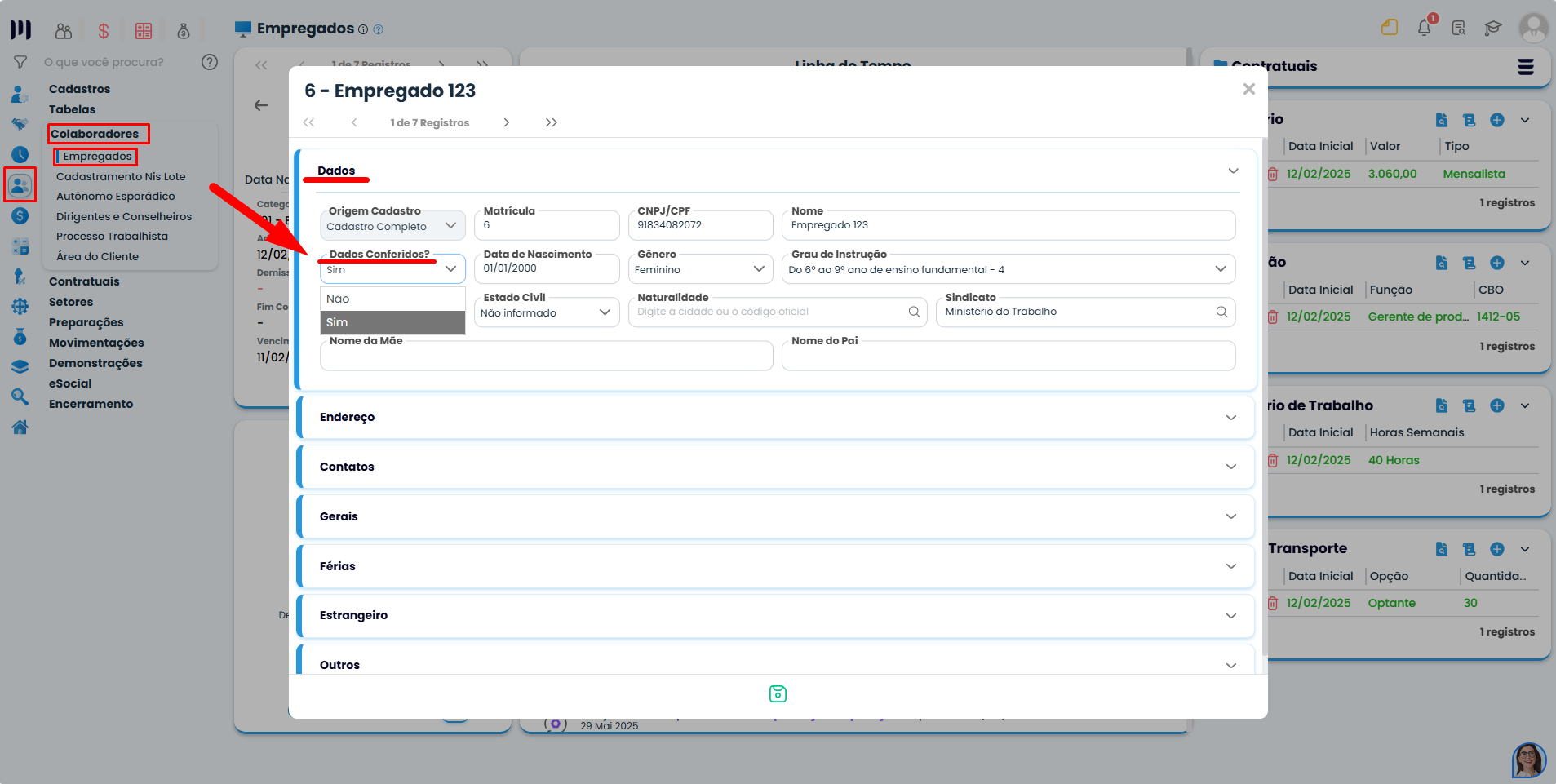
Task: Go to the next record in the modal
Action: [x=507, y=122]
